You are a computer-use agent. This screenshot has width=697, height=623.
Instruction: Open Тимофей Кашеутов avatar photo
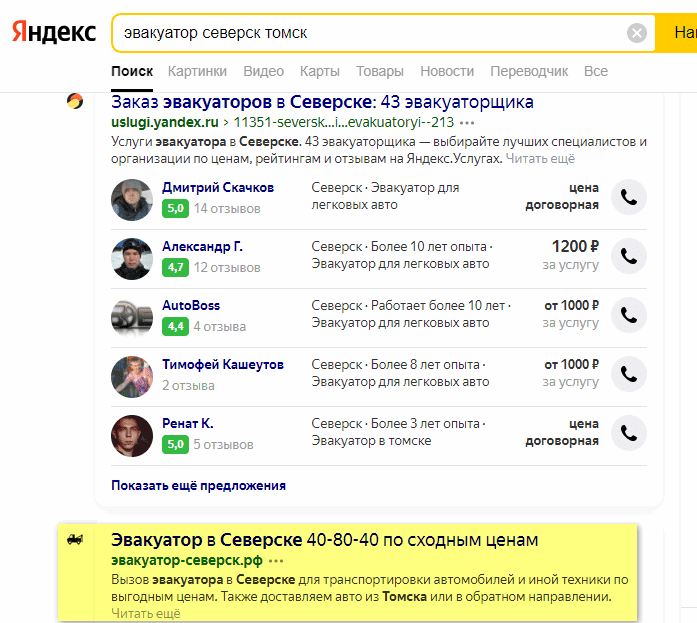tap(132, 377)
